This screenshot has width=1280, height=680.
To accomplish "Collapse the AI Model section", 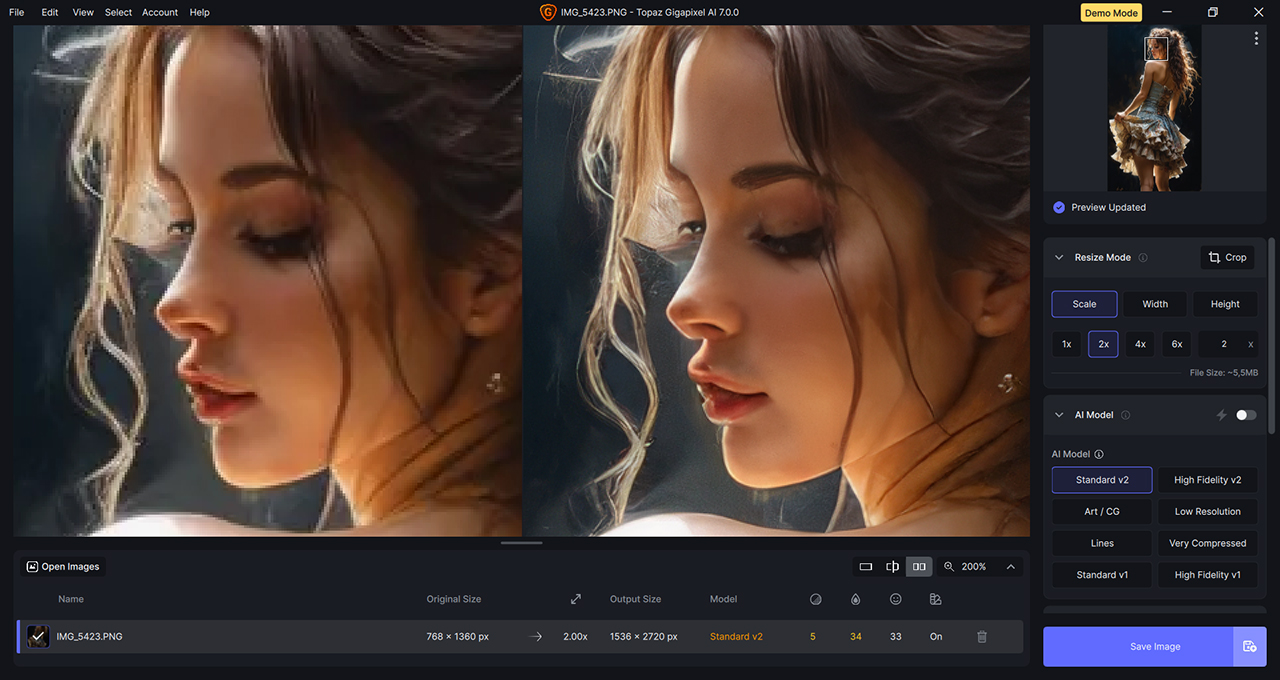I will coord(1059,414).
